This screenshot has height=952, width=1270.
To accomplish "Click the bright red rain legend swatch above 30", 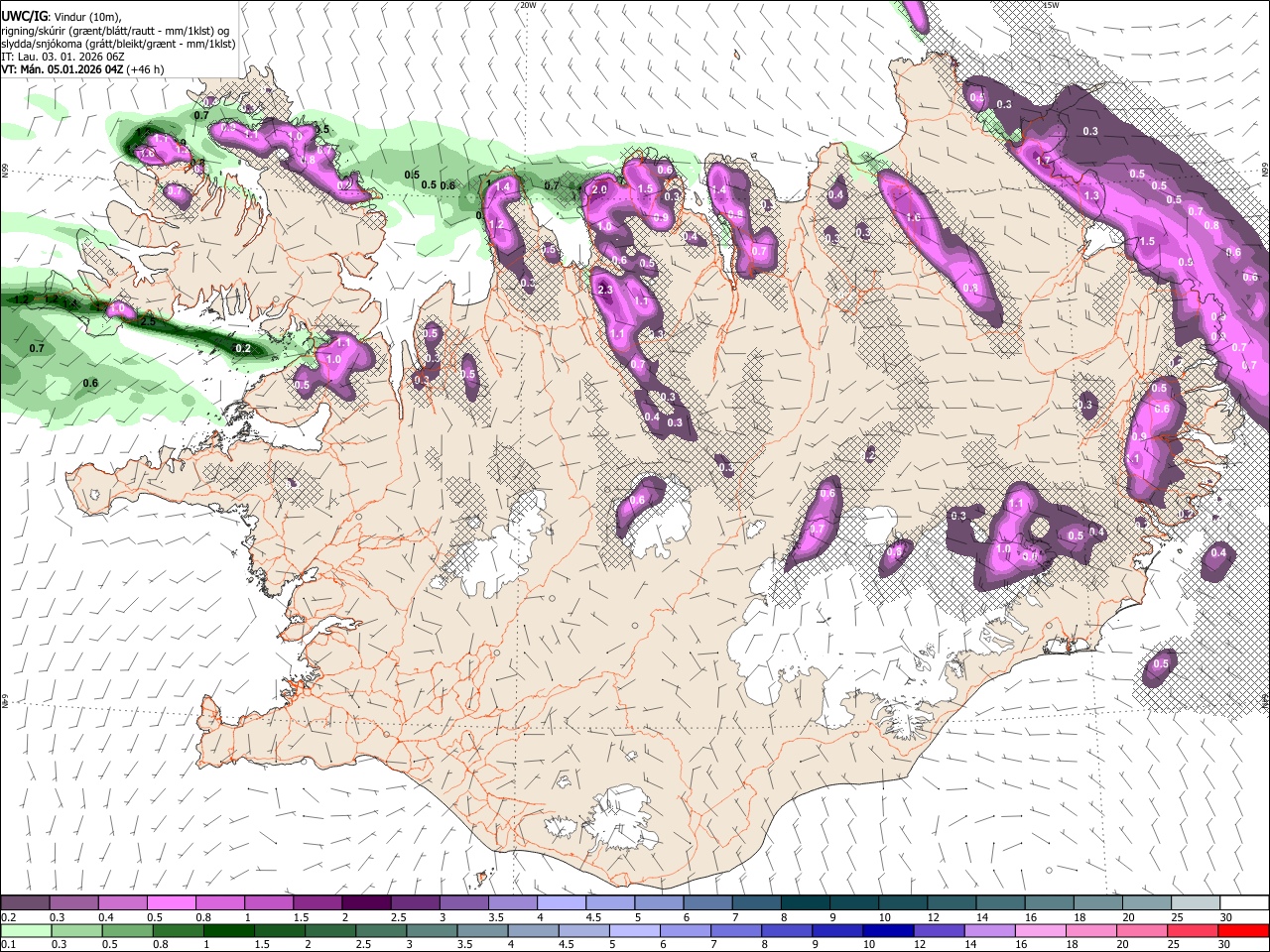I will tap(1244, 930).
